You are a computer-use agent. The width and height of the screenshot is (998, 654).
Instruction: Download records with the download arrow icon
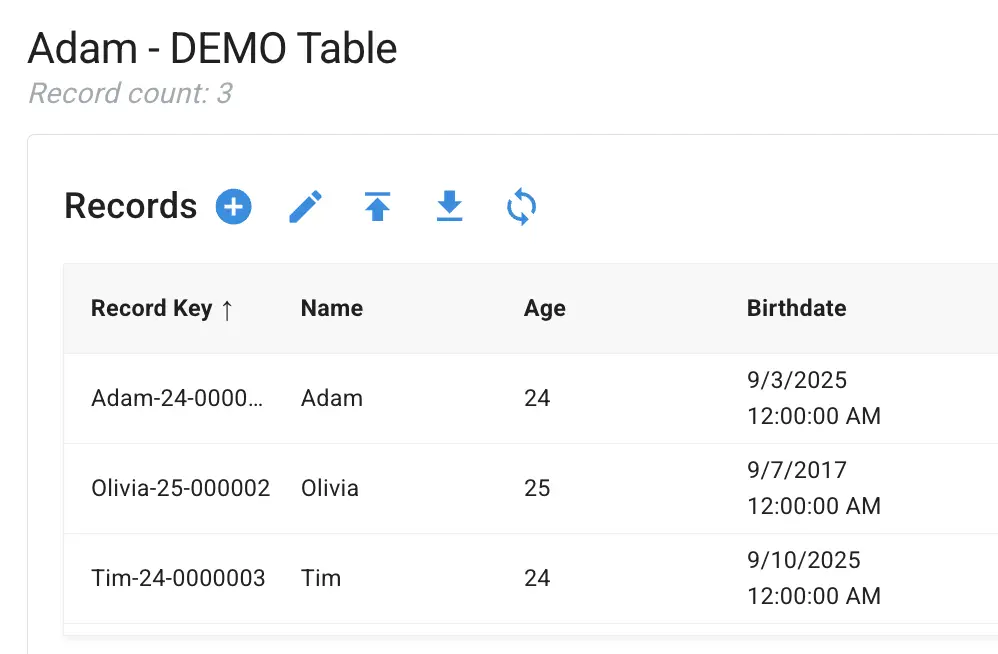[x=448, y=206]
